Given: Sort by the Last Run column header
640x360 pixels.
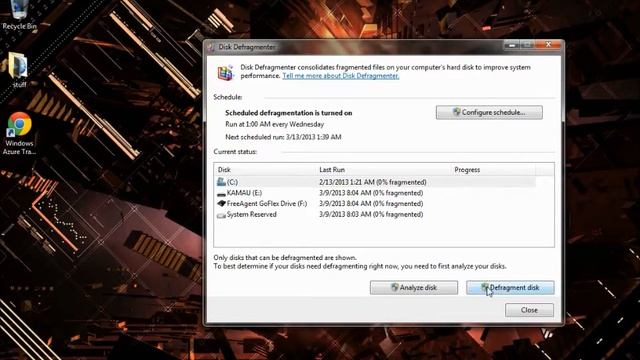Looking at the screenshot, I should [x=384, y=170].
